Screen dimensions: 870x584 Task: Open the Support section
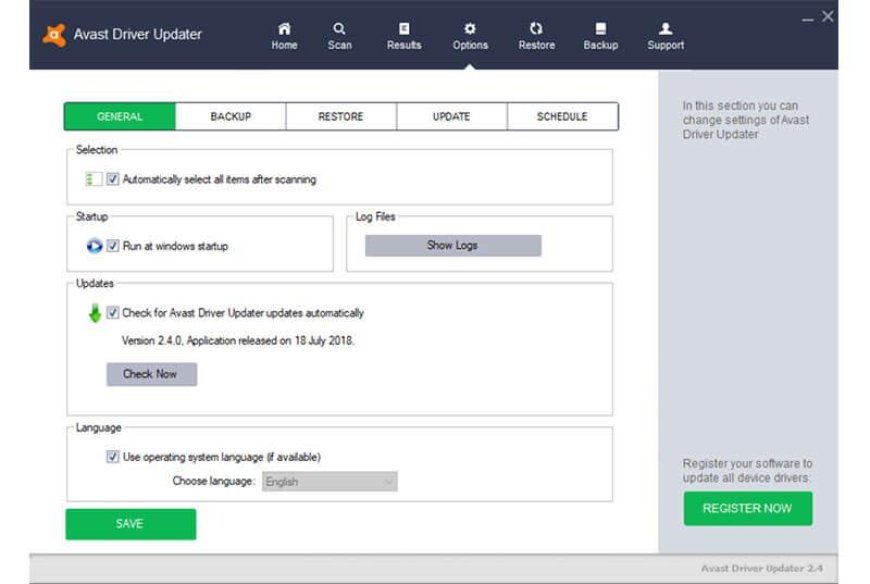[x=665, y=36]
